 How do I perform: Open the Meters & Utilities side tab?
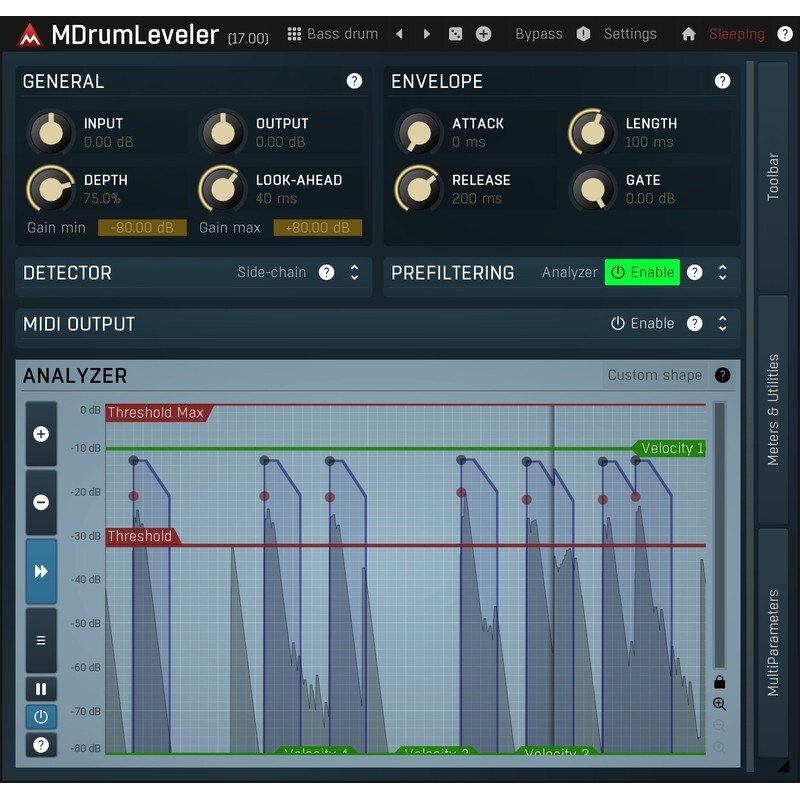[773, 409]
